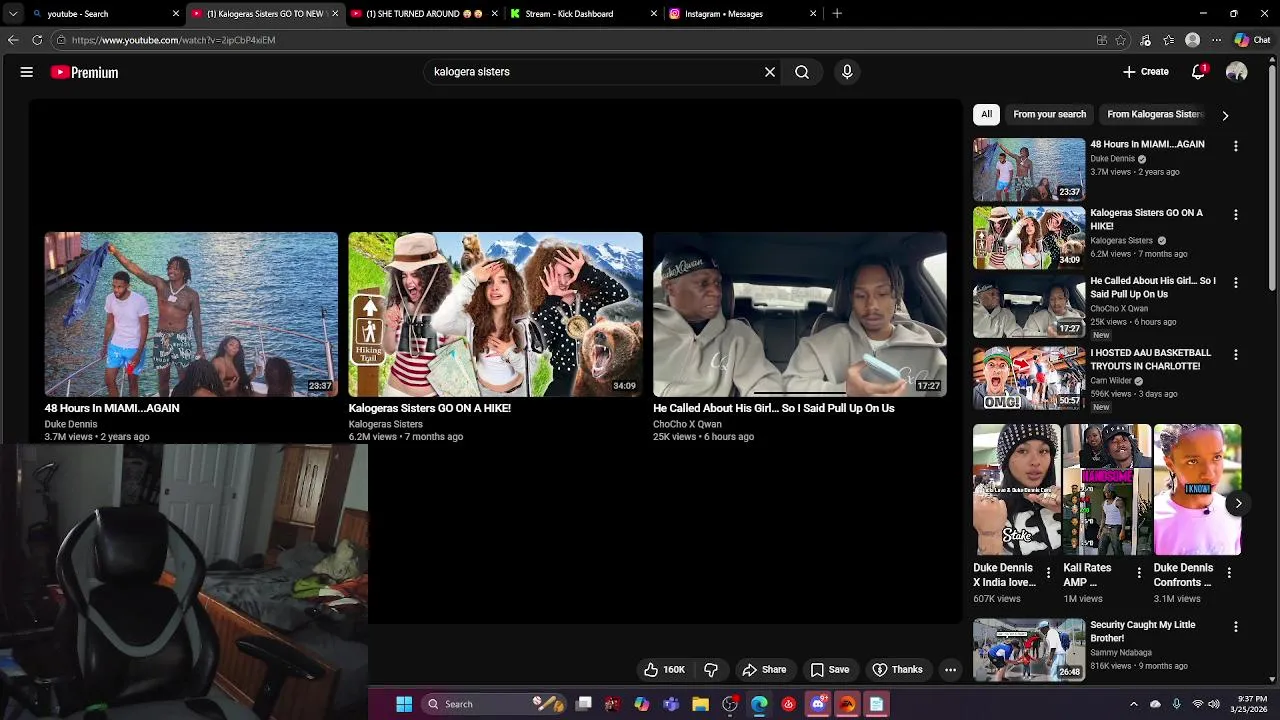Open more actions ellipsis beside Thanks
This screenshot has width=1280, height=720.
(951, 670)
